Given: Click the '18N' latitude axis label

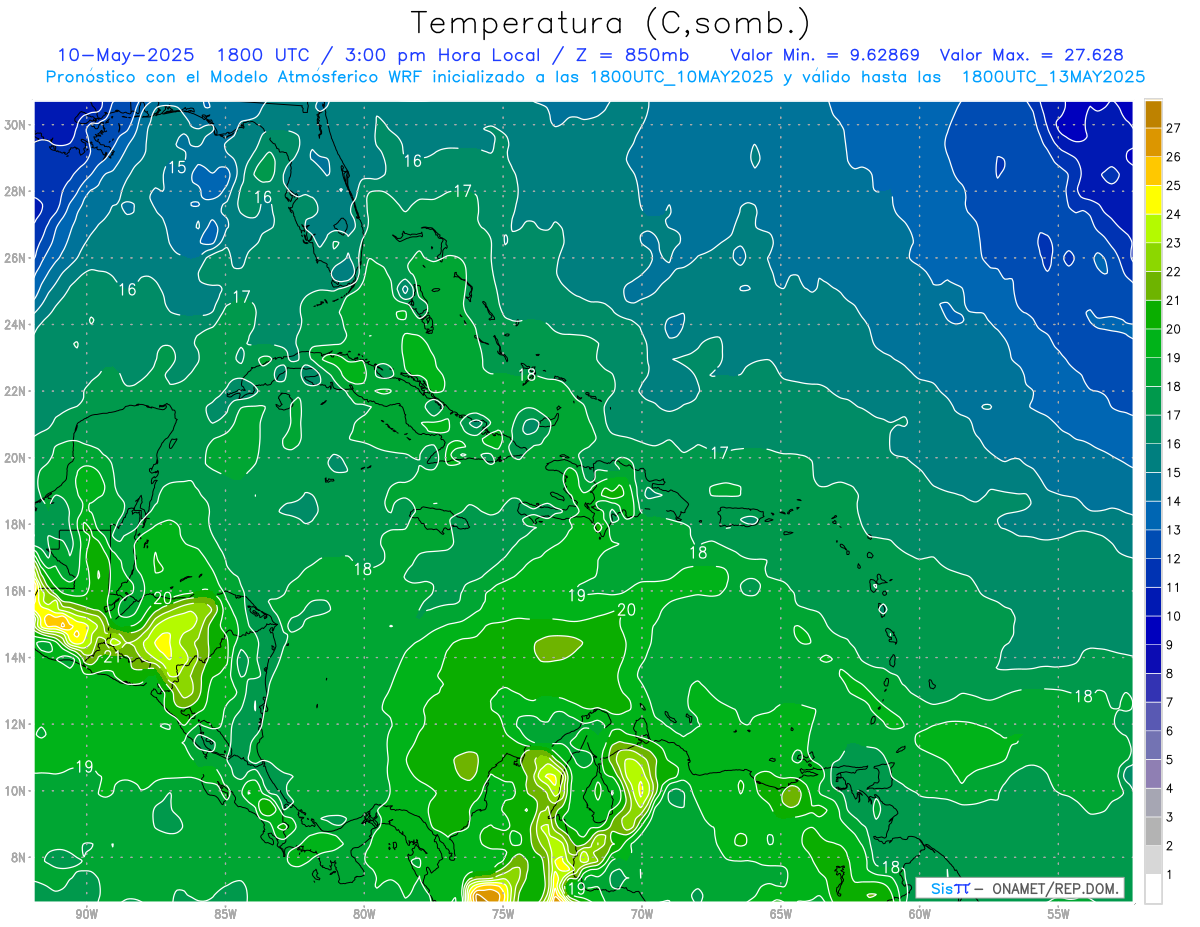Looking at the screenshot, I should [x=14, y=524].
